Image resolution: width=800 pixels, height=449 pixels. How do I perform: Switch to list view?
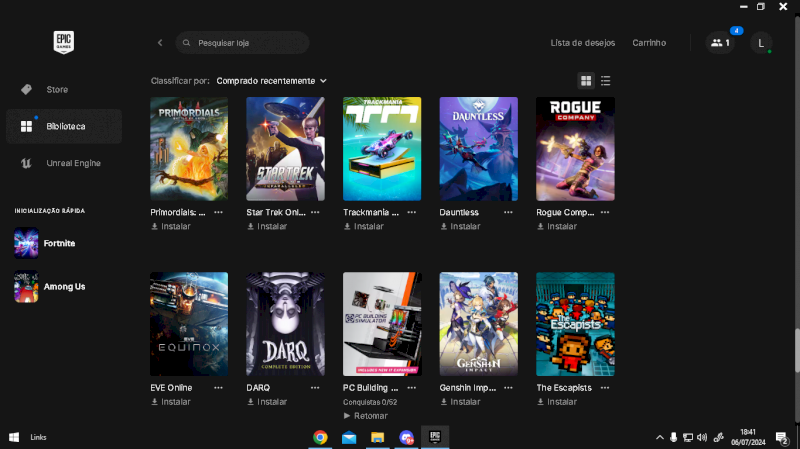click(x=606, y=81)
